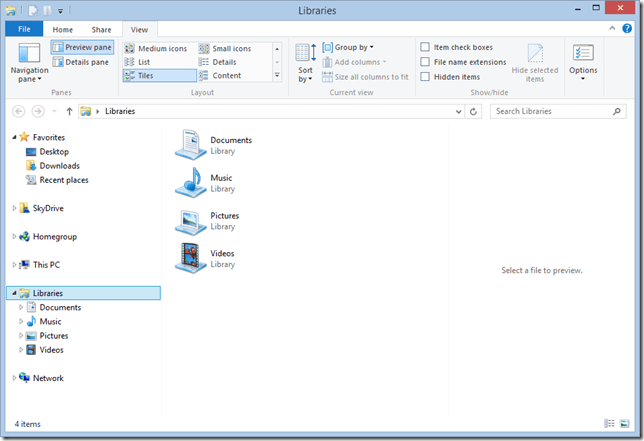
Task: Click the search magnifier icon
Action: [x=616, y=111]
